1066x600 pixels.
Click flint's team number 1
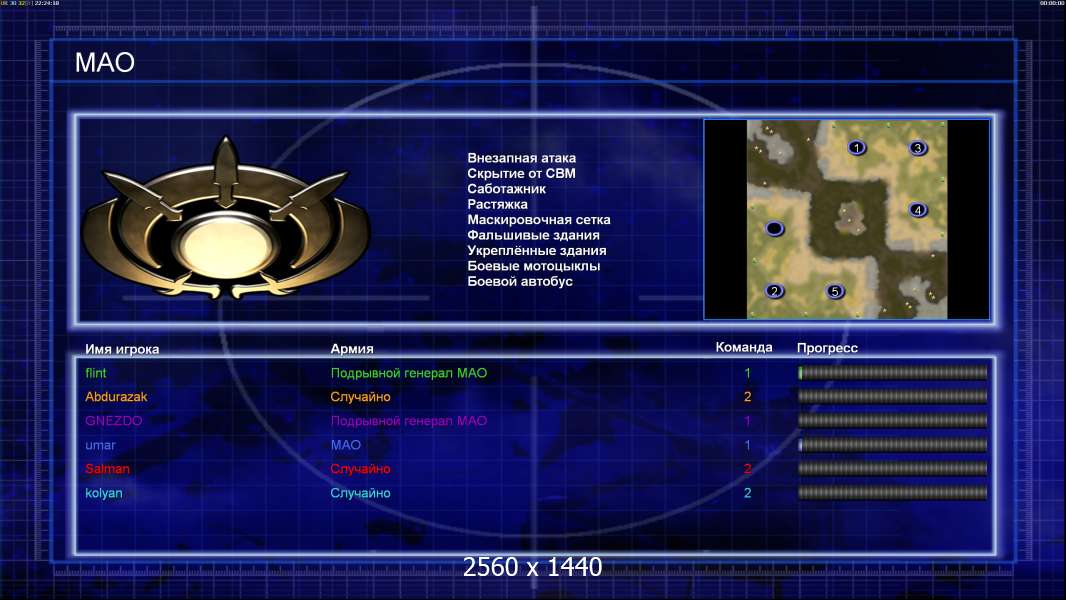pyautogui.click(x=747, y=373)
